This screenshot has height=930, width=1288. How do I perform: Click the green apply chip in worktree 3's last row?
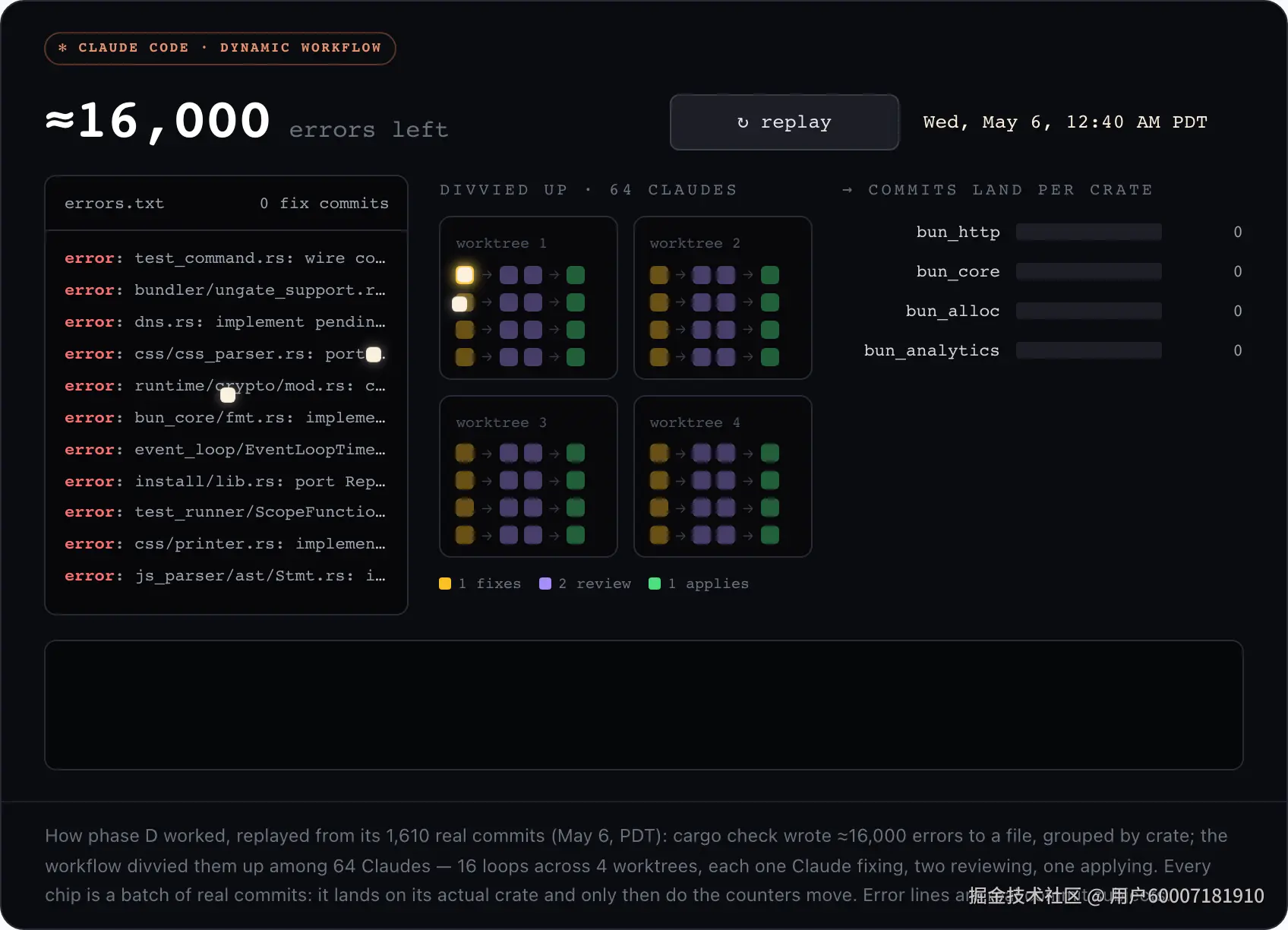pos(576,536)
